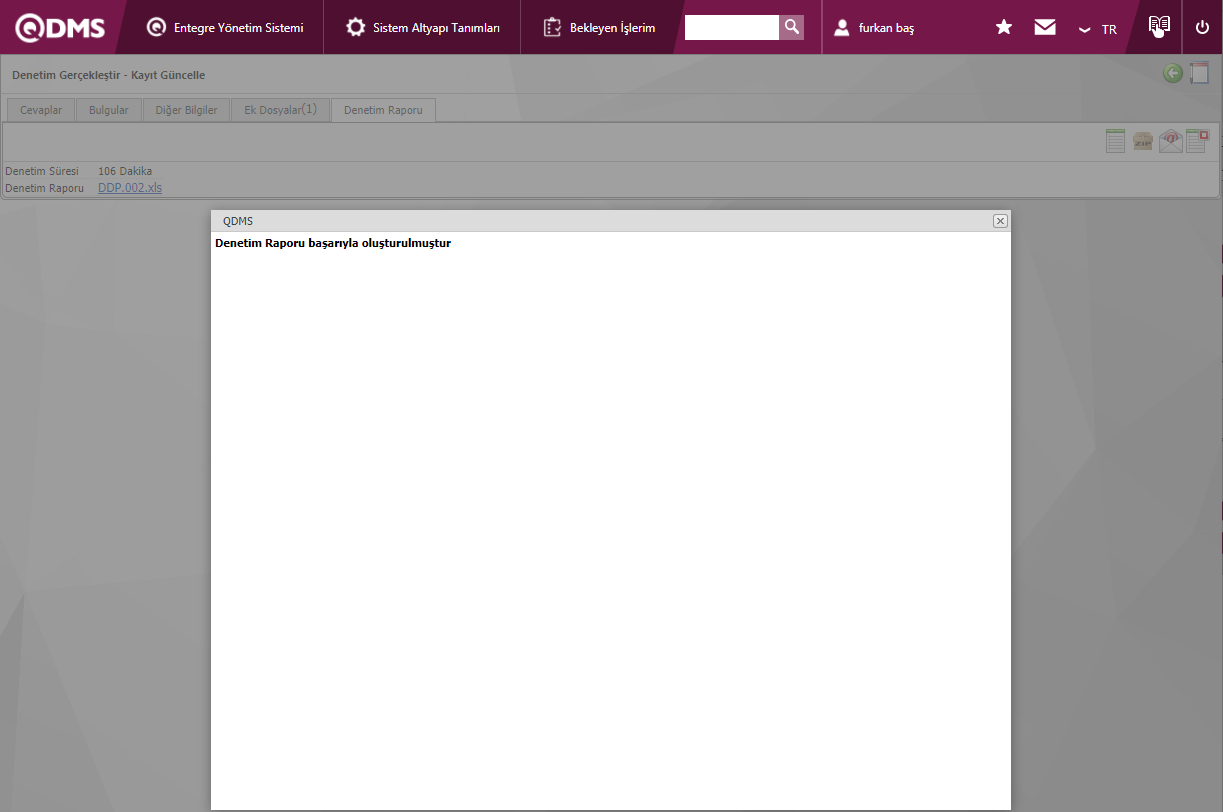Click the email report envelope icon

coord(1170,141)
